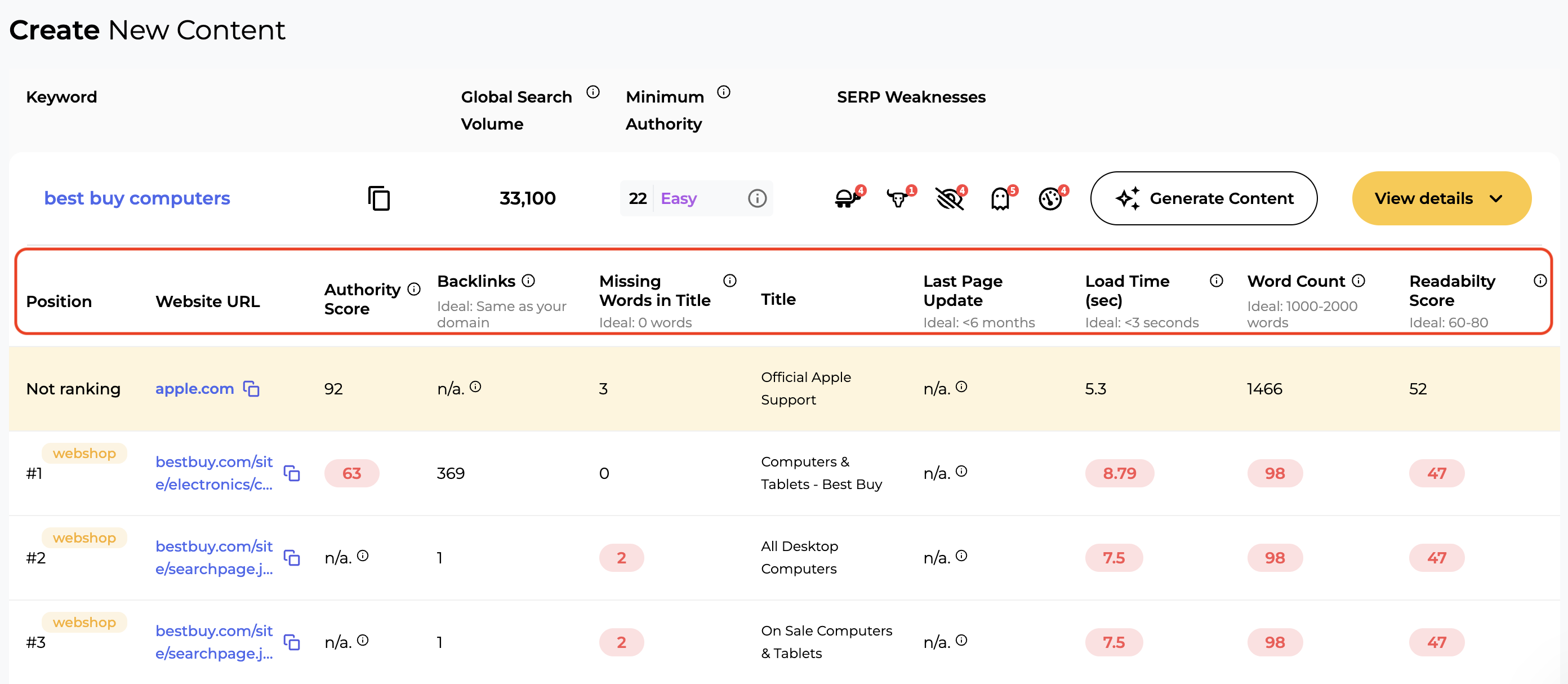Screen dimensions: 1568x684
Task: Click the ghost weakness icon
Action: click(x=1000, y=198)
